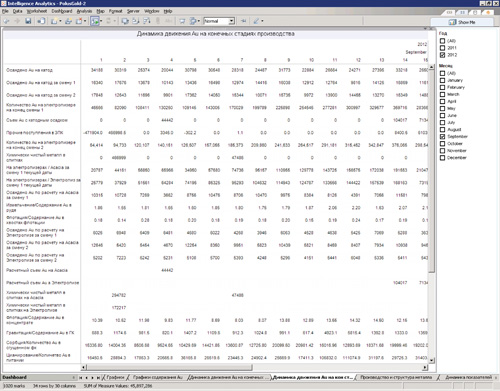Click the Undo back arrow in toolbar

tap(6, 21)
